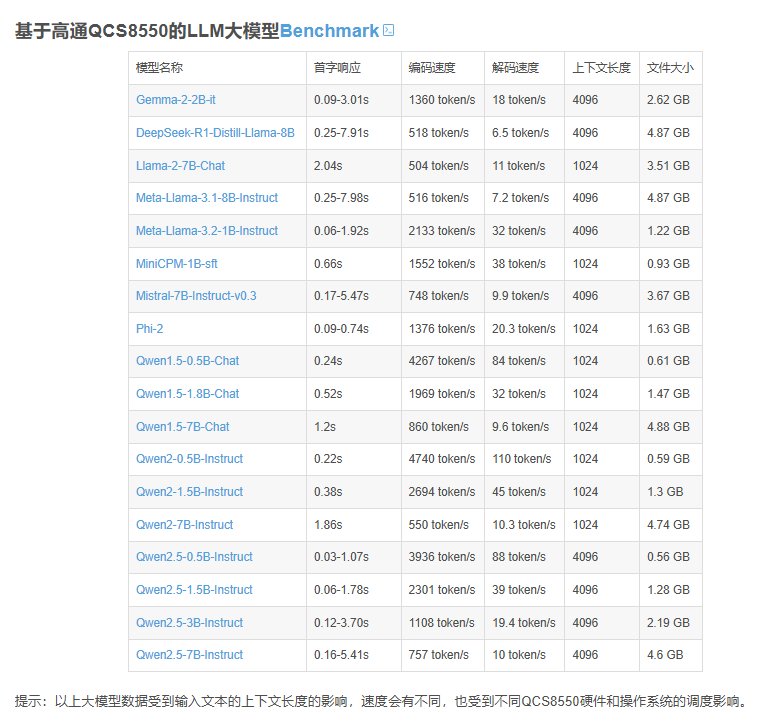Select the Qwen2-7B-Instruct model link
The width and height of the screenshot is (767, 726).
pos(184,525)
